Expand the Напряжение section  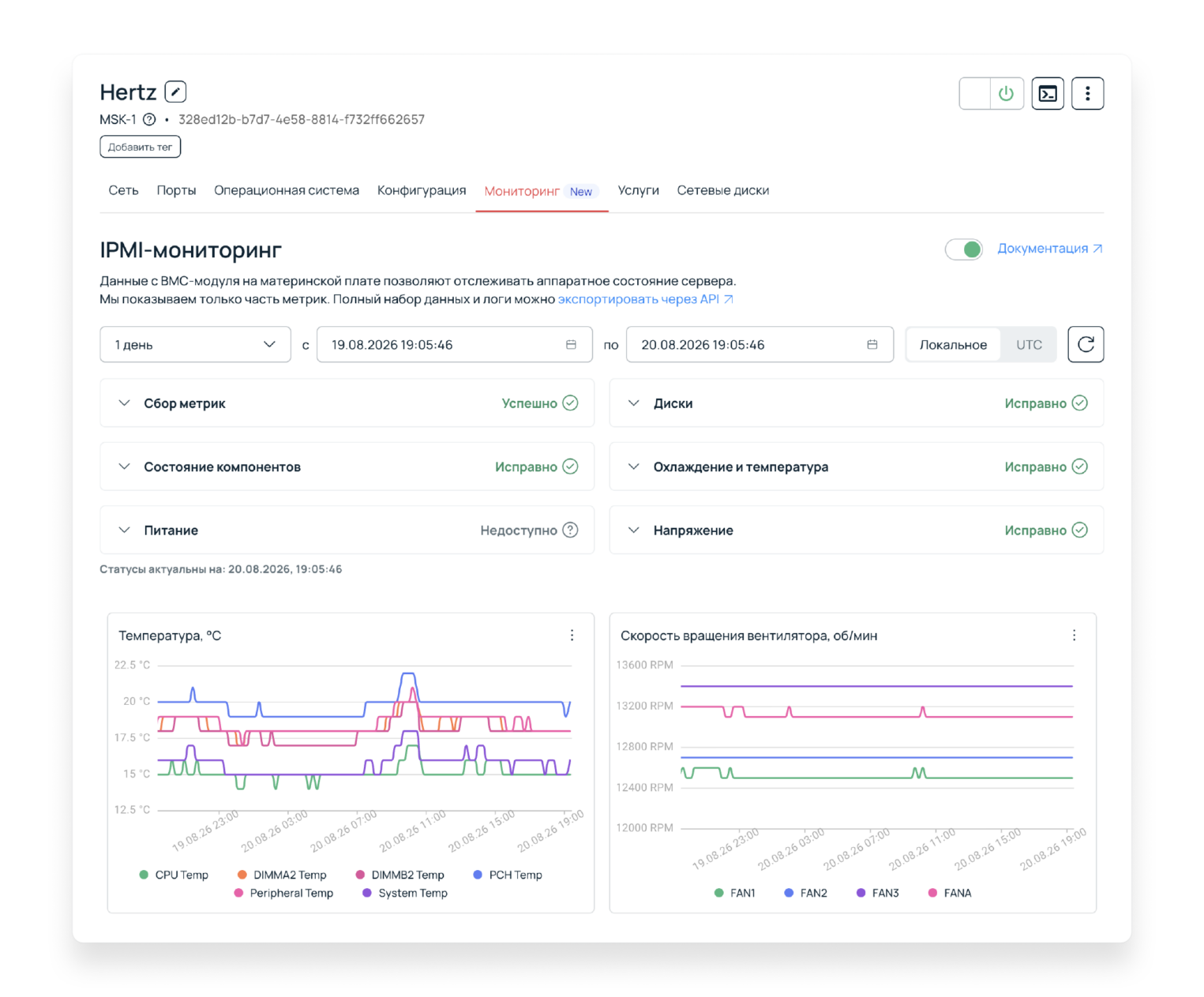pos(633,530)
